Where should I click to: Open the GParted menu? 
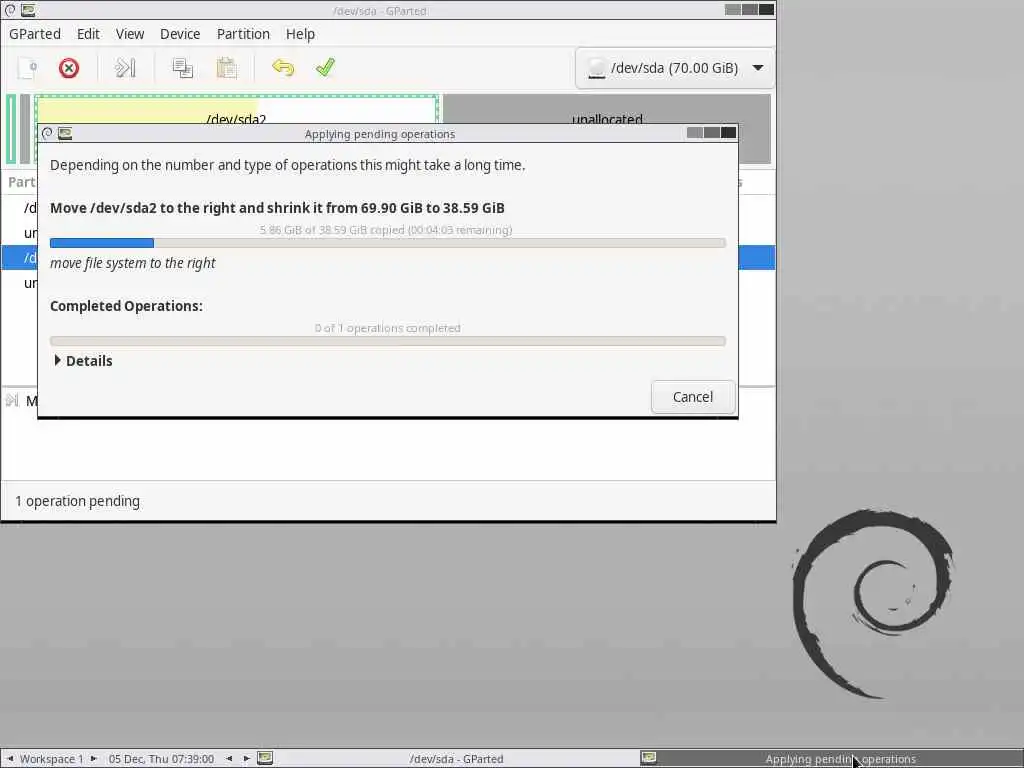click(x=35, y=34)
